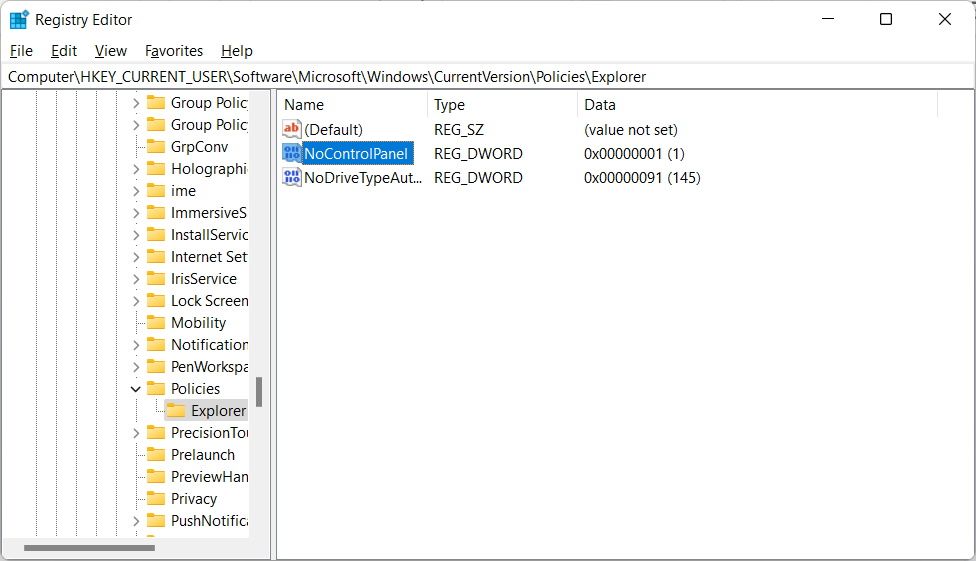Click the (Default) string value icon
Screen dimensions: 976x561
pyautogui.click(x=291, y=130)
